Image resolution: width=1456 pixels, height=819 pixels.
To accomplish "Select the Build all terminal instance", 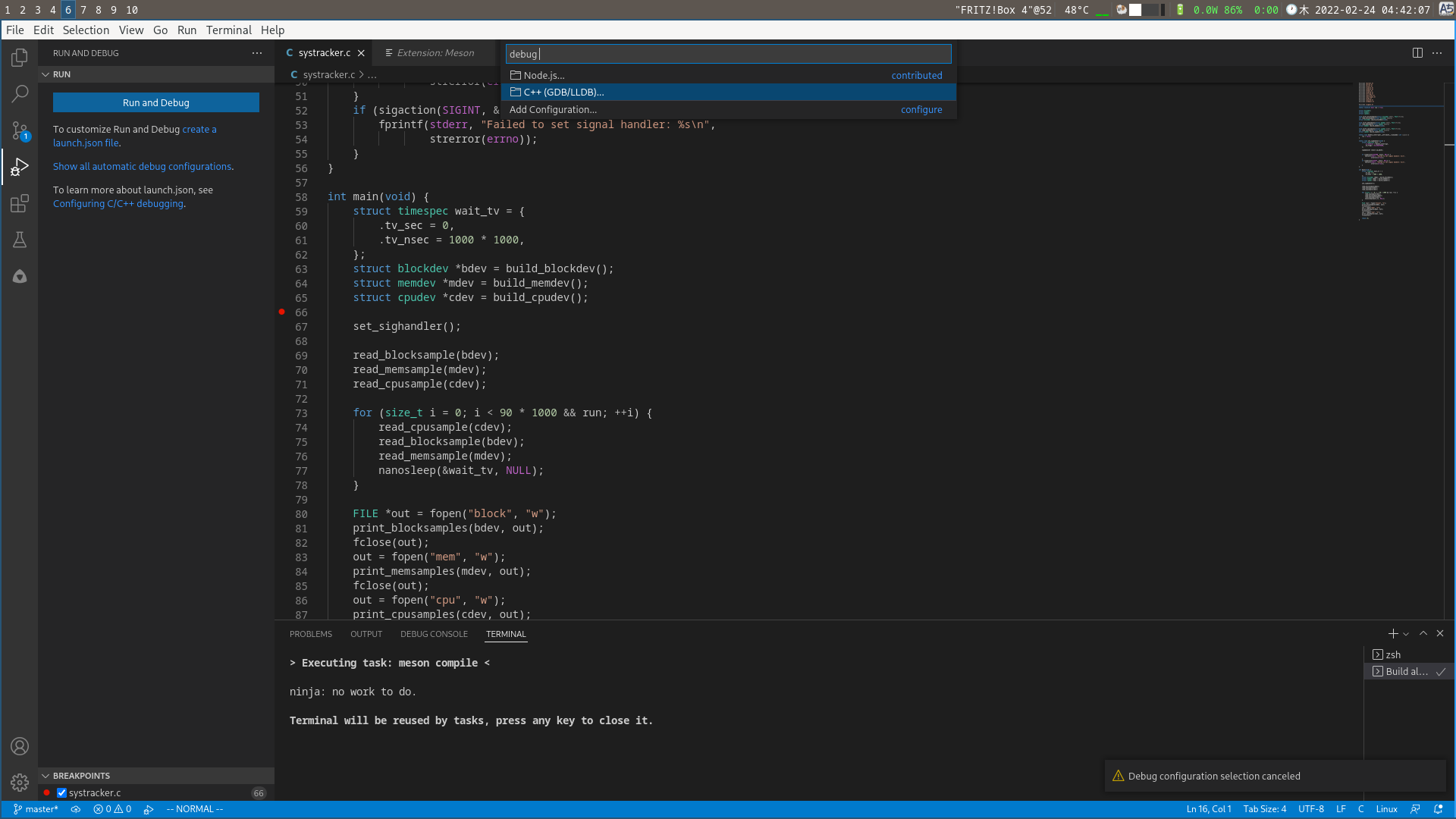I will click(x=1407, y=671).
